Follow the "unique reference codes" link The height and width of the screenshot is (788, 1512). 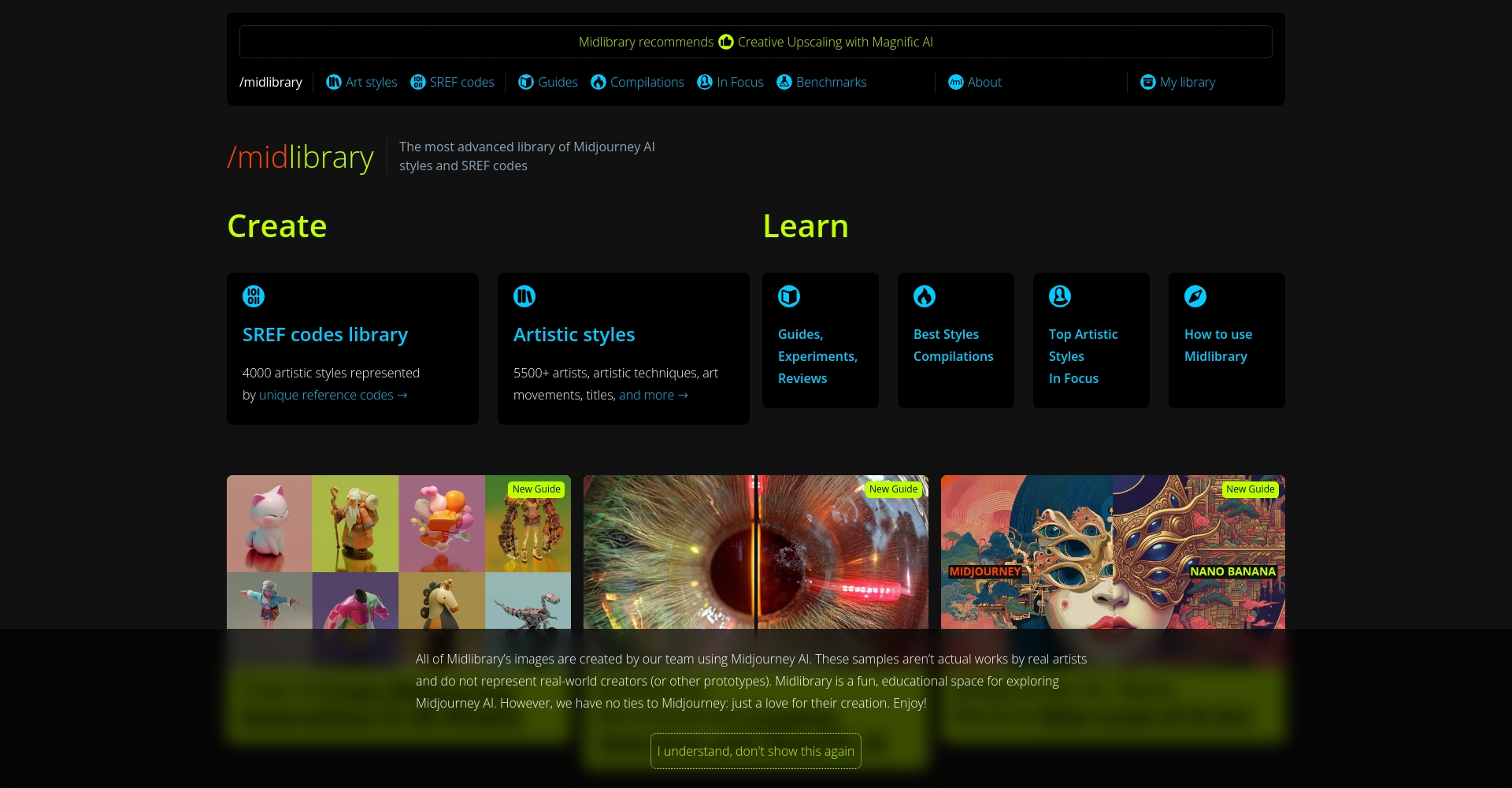332,395
